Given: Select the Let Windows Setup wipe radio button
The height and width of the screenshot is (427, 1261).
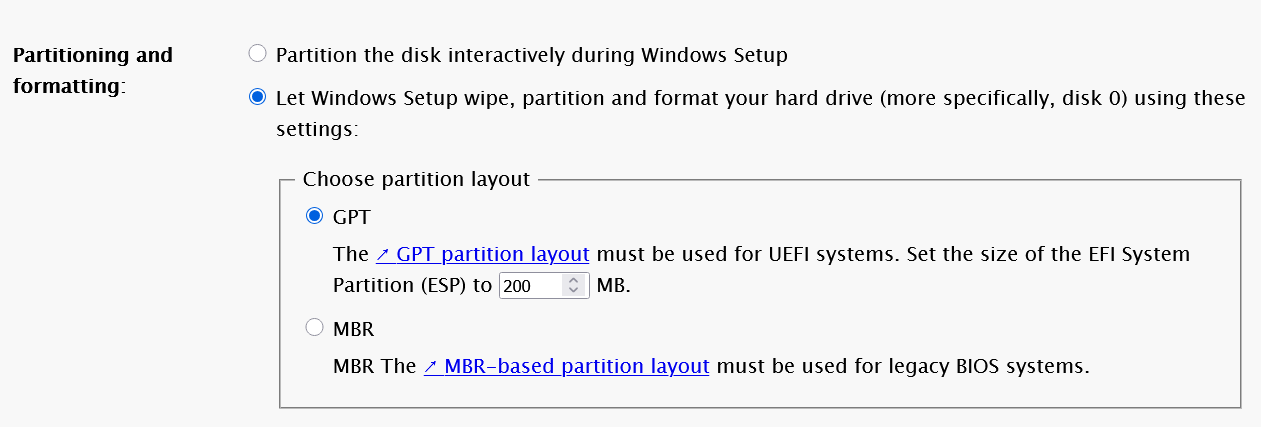Looking at the screenshot, I should pos(257,97).
